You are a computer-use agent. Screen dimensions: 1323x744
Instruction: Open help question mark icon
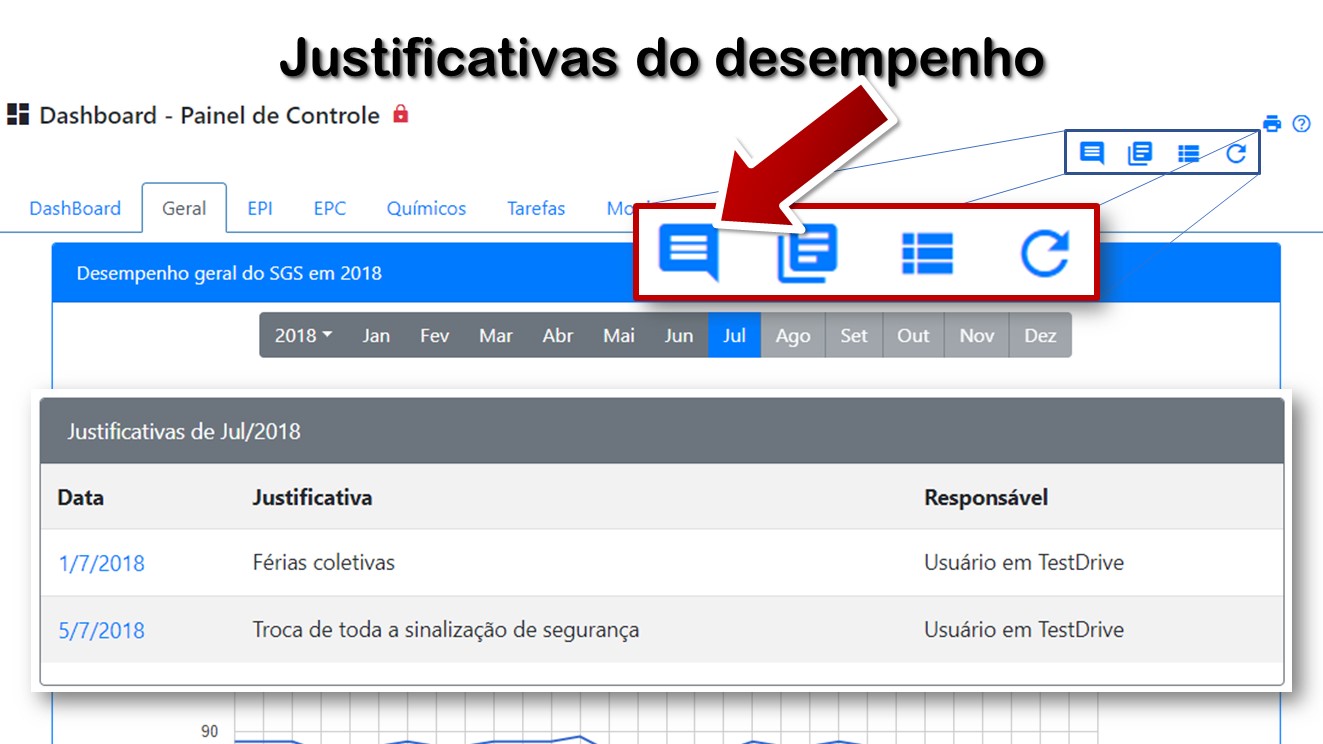click(x=1301, y=124)
